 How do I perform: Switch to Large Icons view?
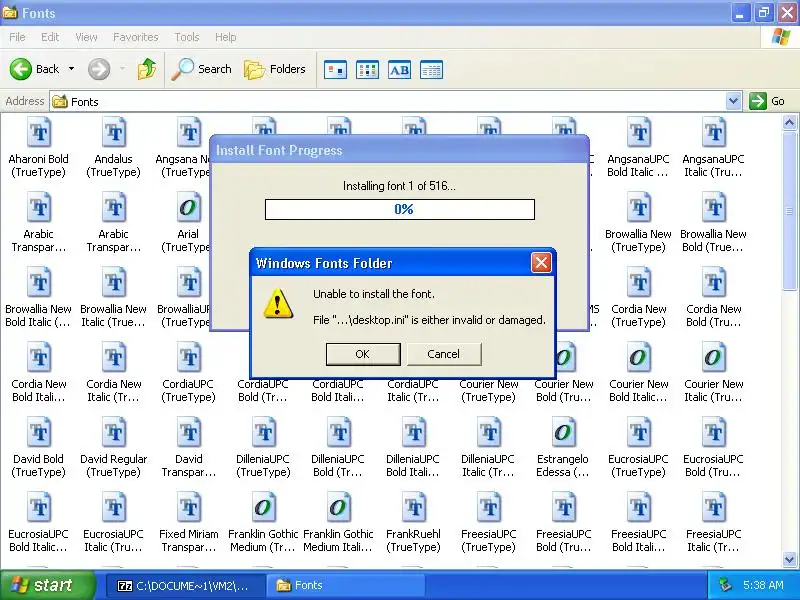coord(335,70)
